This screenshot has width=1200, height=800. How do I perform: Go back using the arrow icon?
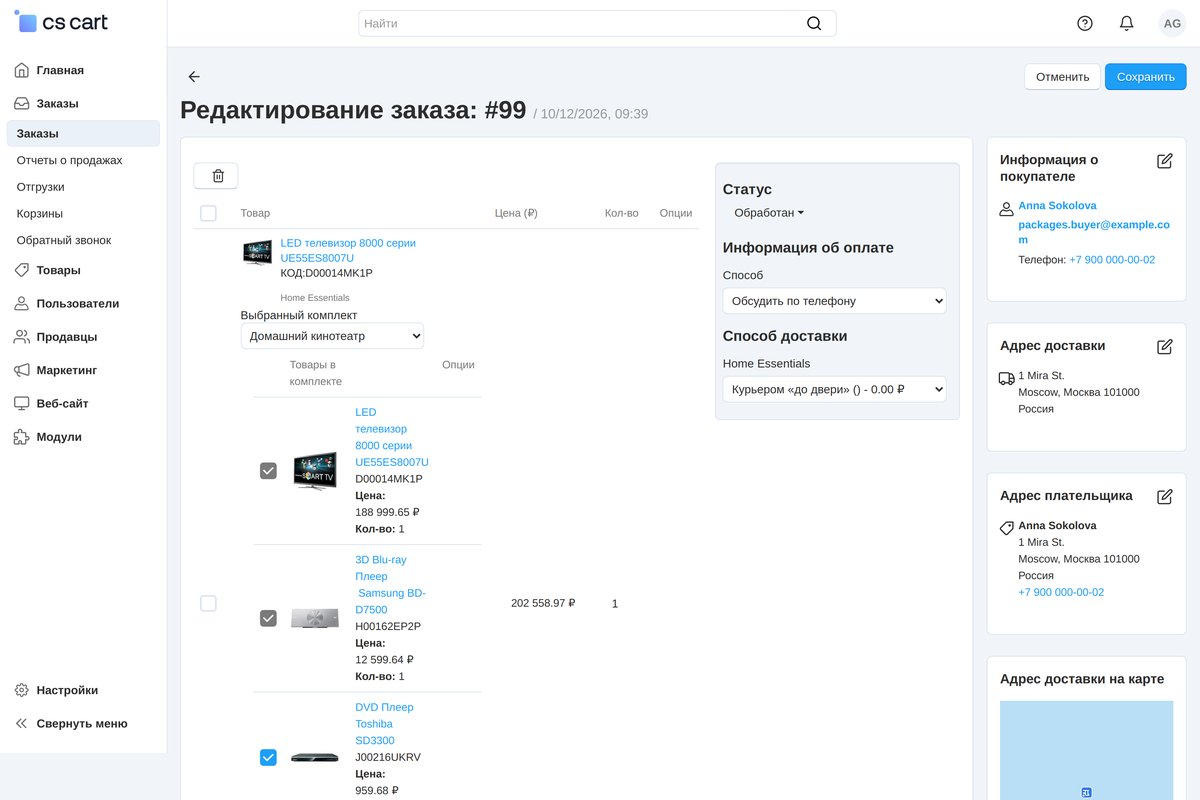(x=194, y=77)
